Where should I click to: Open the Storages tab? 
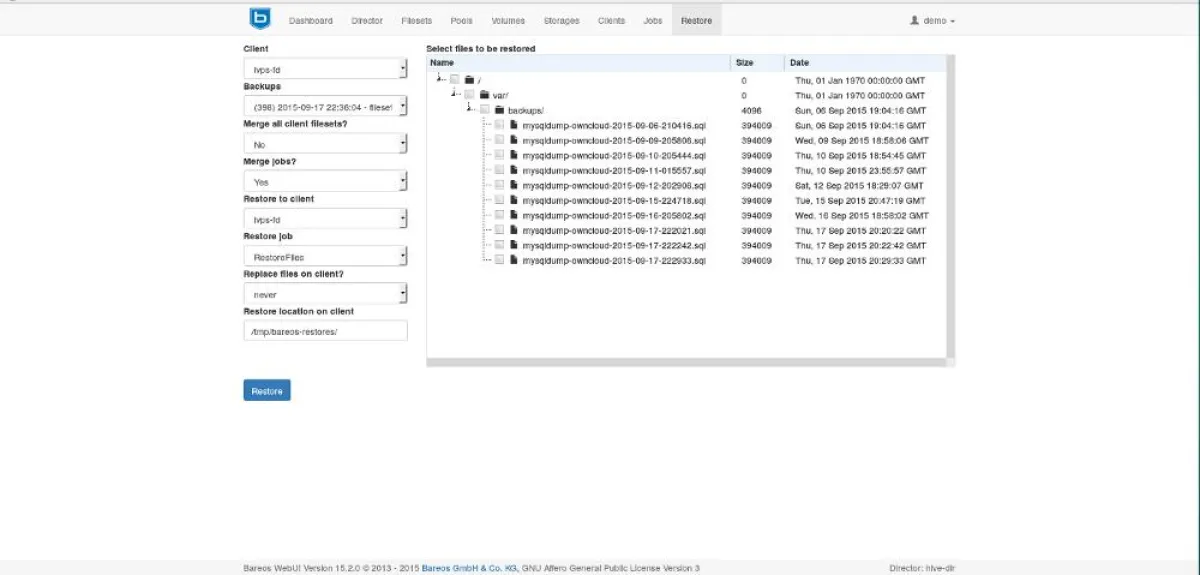click(561, 20)
